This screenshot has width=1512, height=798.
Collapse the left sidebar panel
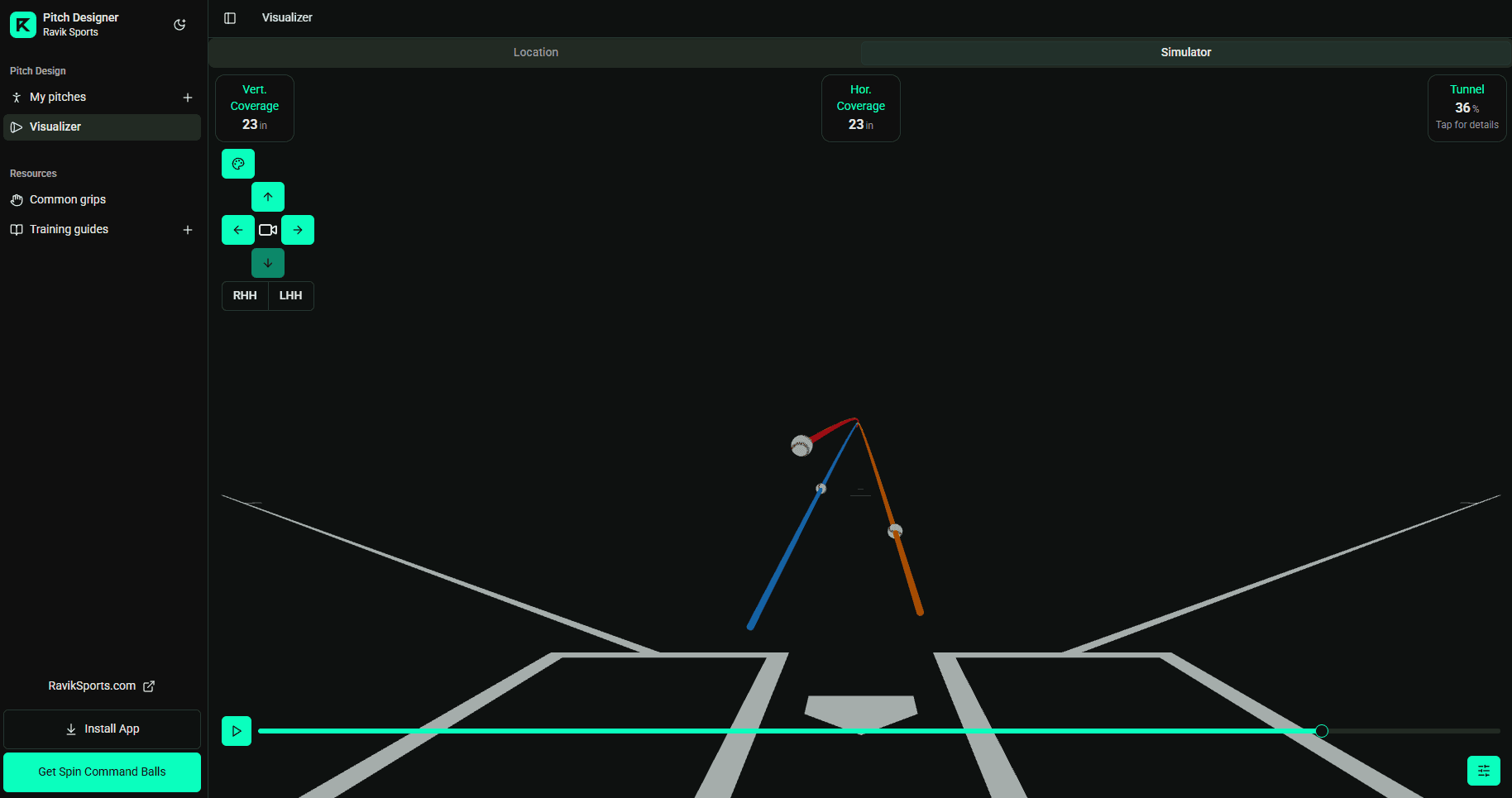[229, 17]
